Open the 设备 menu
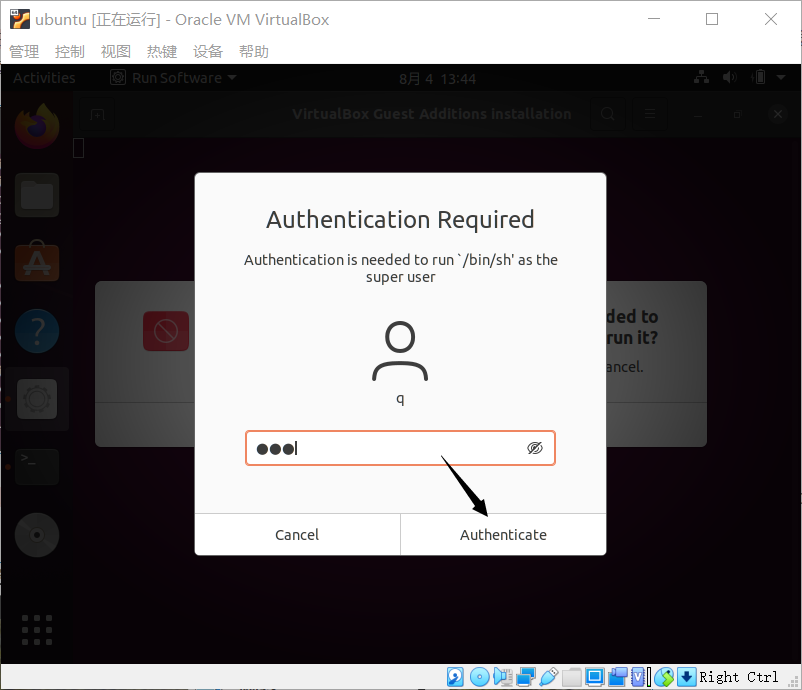 [x=208, y=51]
